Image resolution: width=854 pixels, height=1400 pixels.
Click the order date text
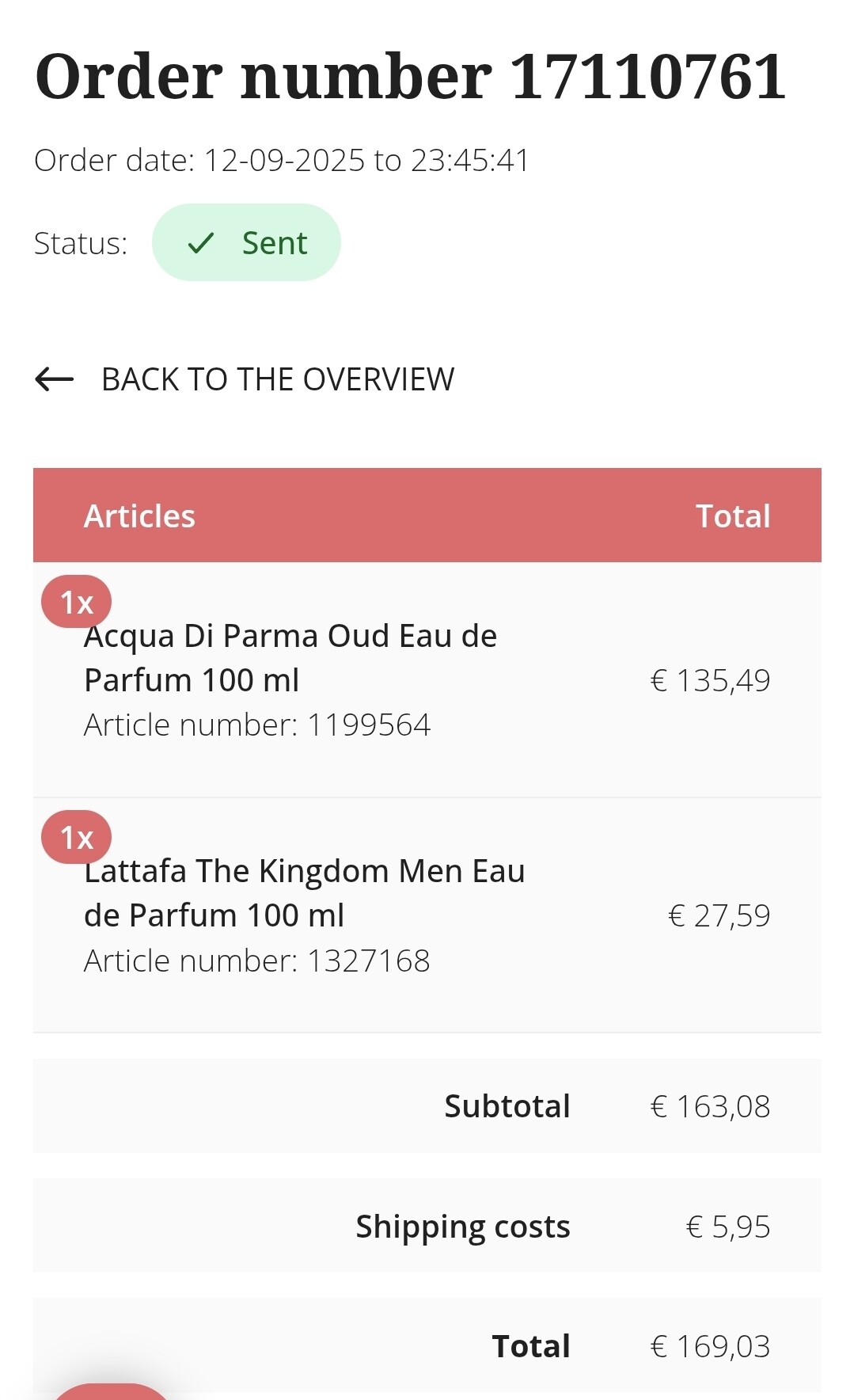(x=282, y=161)
